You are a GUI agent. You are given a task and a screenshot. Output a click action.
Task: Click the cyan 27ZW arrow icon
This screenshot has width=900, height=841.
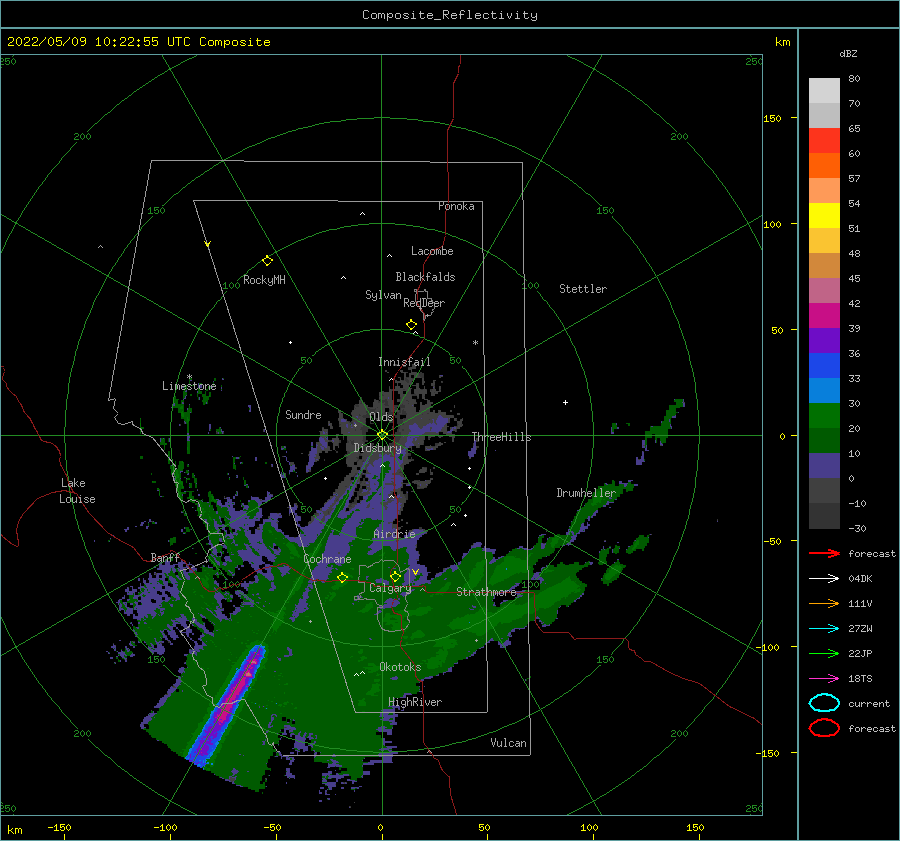(824, 629)
